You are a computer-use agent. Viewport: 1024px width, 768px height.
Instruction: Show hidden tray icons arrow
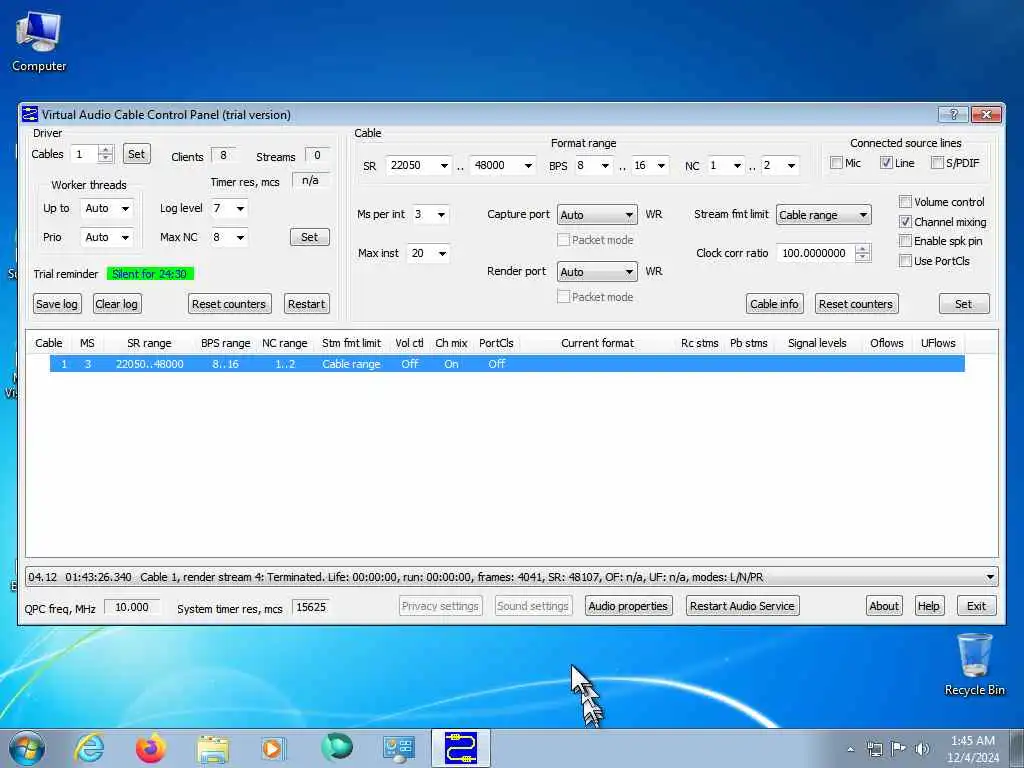click(850, 749)
